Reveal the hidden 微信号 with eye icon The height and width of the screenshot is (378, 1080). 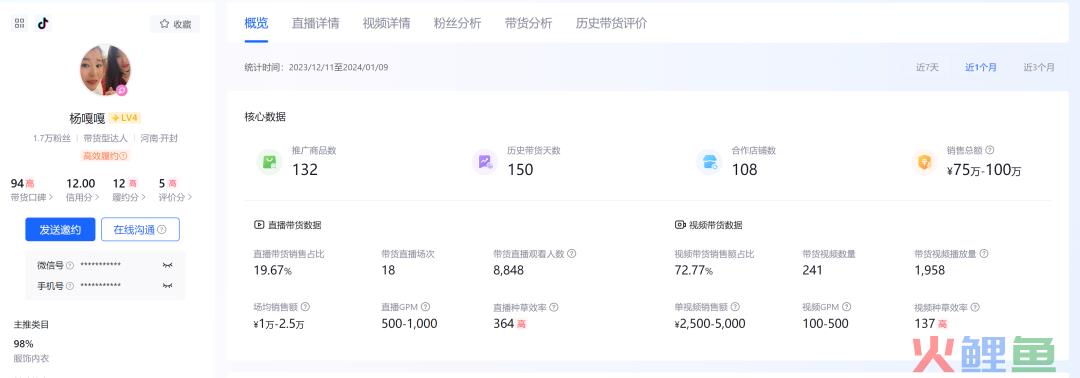[167, 265]
